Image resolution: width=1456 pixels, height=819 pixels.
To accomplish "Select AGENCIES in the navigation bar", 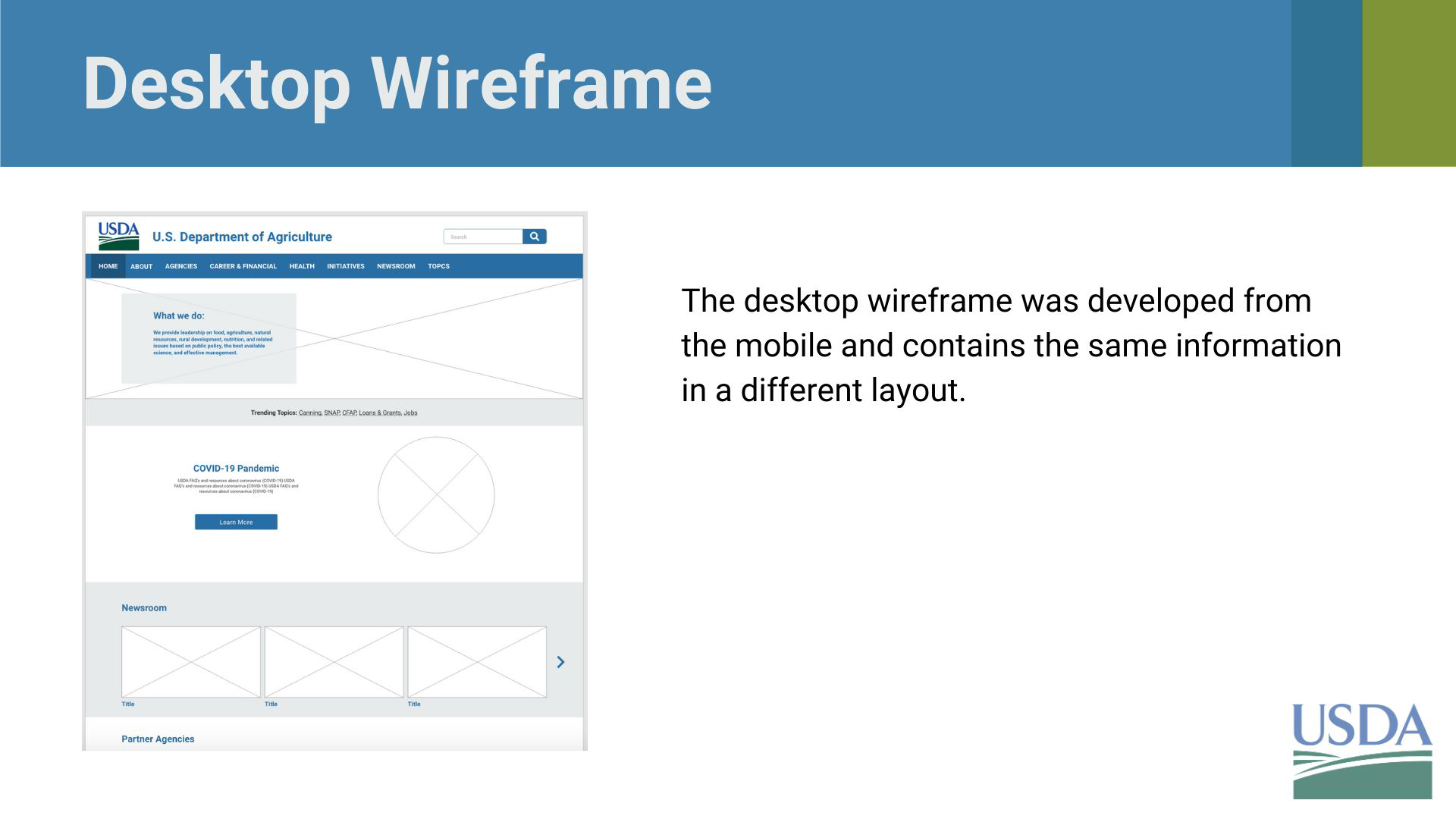I will (x=181, y=266).
